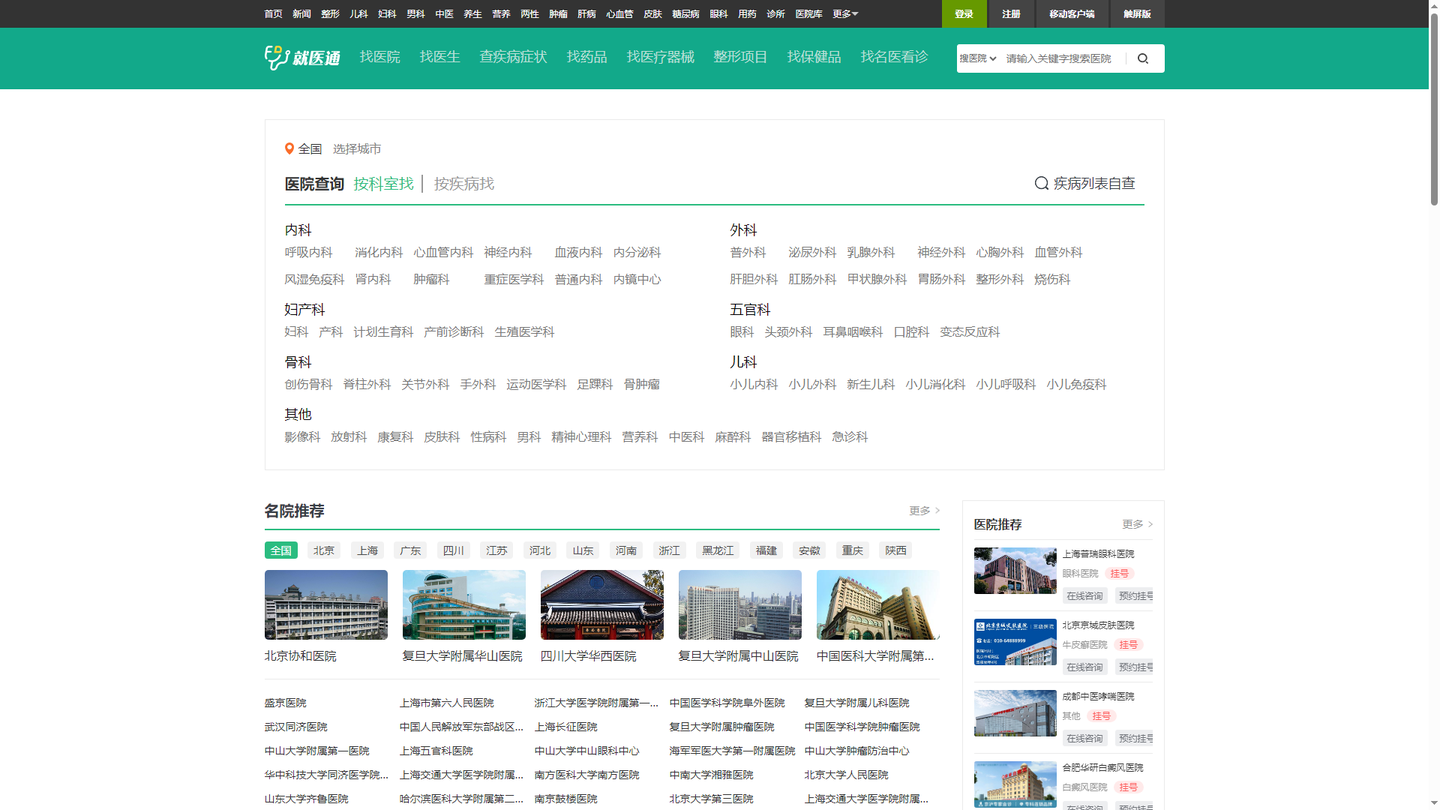The height and width of the screenshot is (810, 1440).
Task: Go to 首页 in top bar
Action: click(273, 14)
